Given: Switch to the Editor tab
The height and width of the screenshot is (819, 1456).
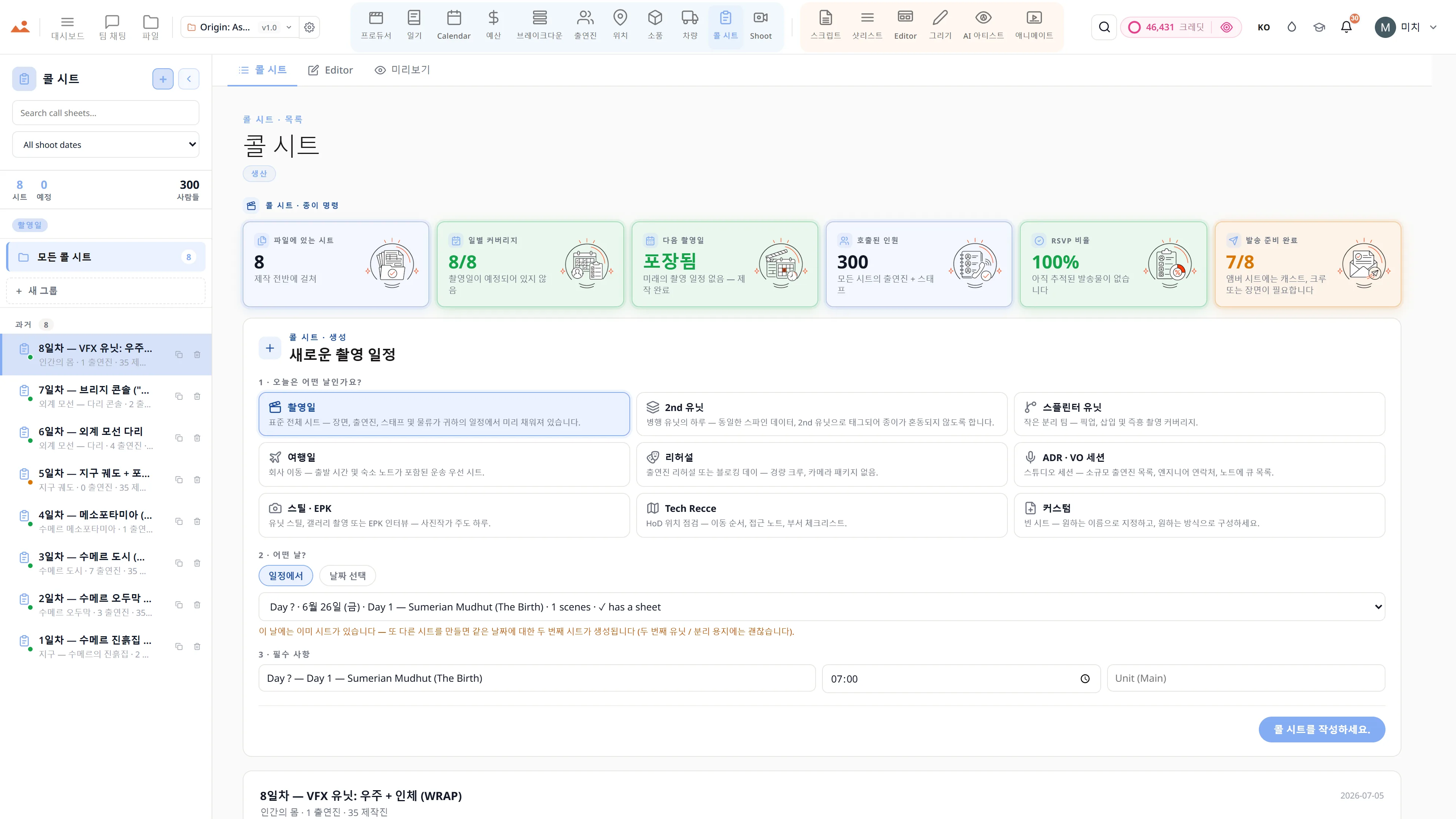Looking at the screenshot, I should (x=330, y=70).
